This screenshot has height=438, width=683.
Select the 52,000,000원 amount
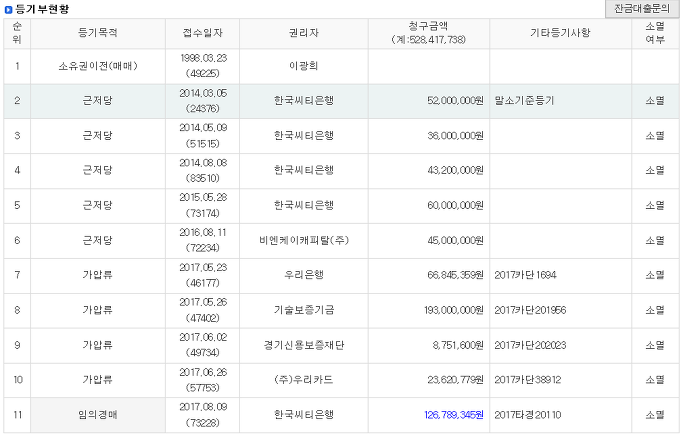(x=455, y=101)
